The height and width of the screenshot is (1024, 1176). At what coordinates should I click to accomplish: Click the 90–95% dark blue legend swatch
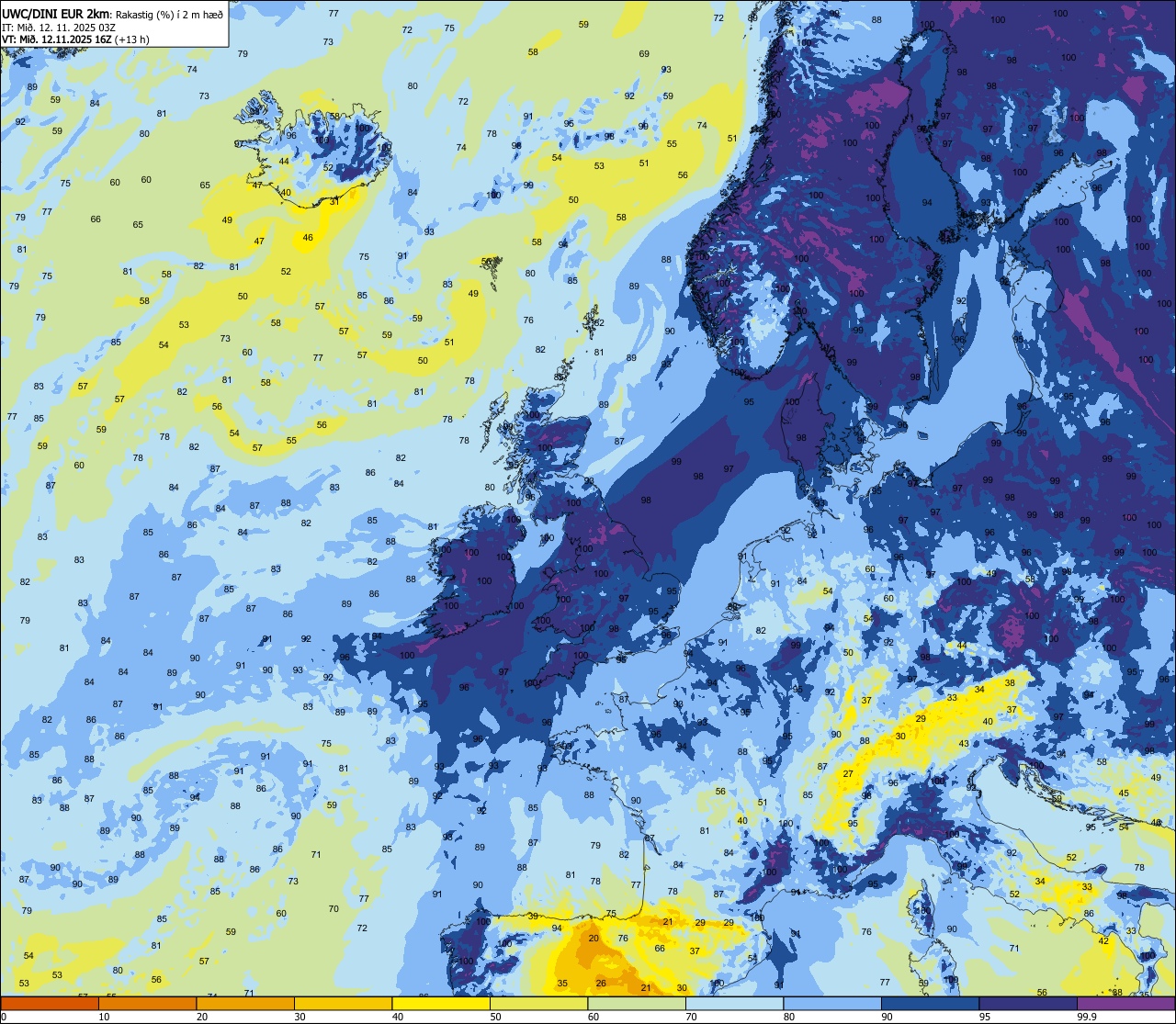(930, 1003)
